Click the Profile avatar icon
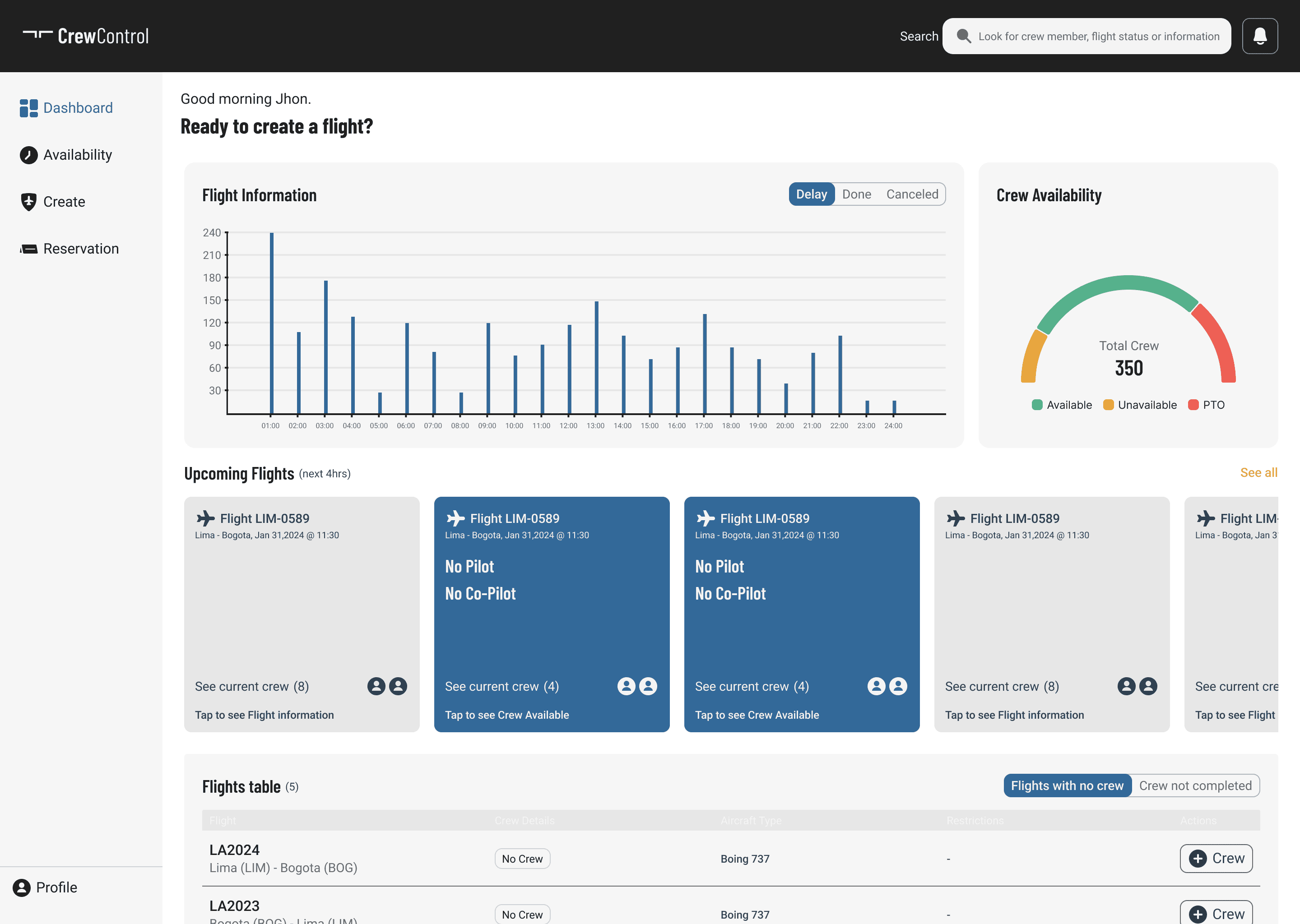 coord(22,887)
